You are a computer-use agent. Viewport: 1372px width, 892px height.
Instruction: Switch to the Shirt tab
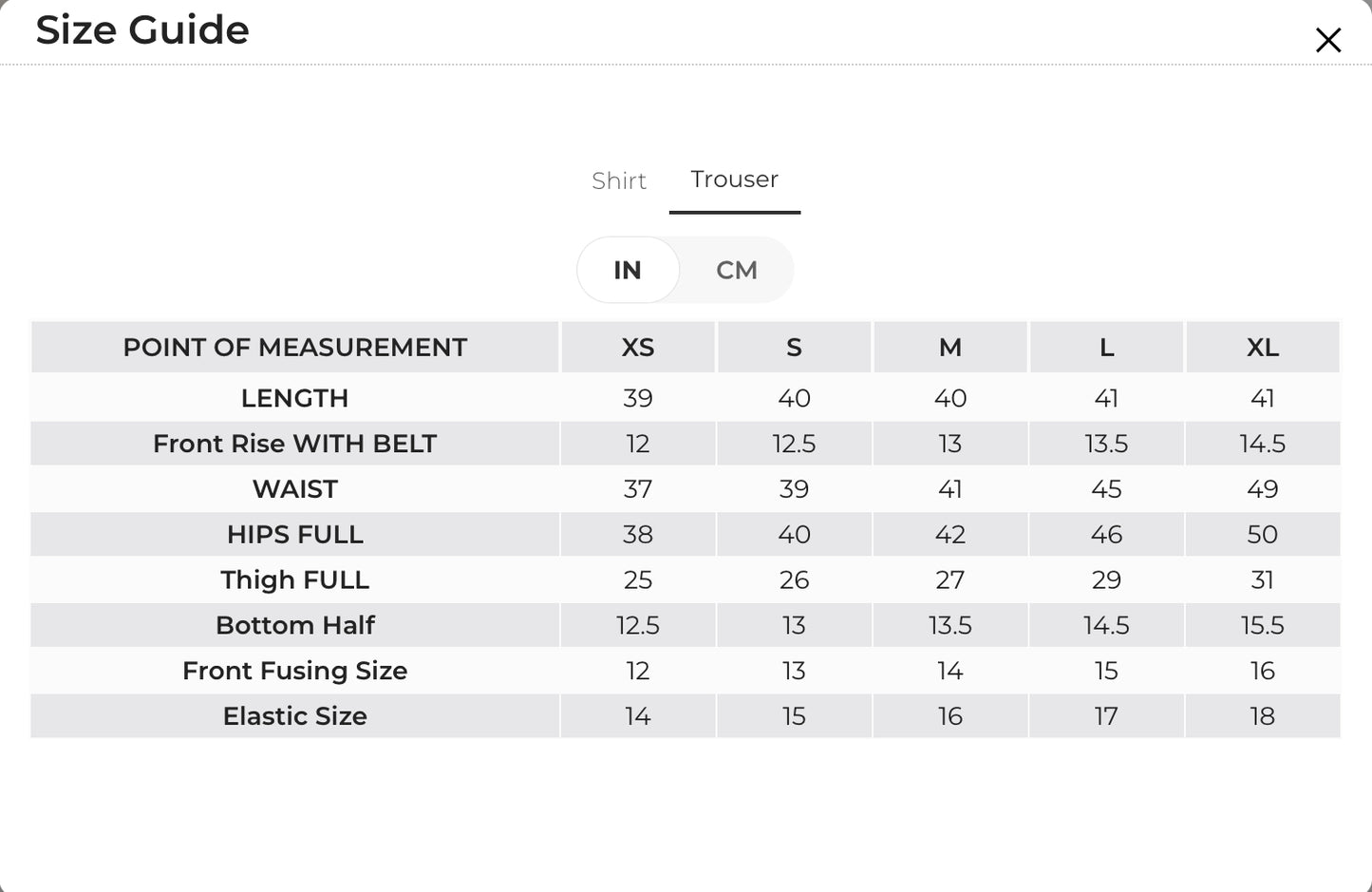point(619,180)
